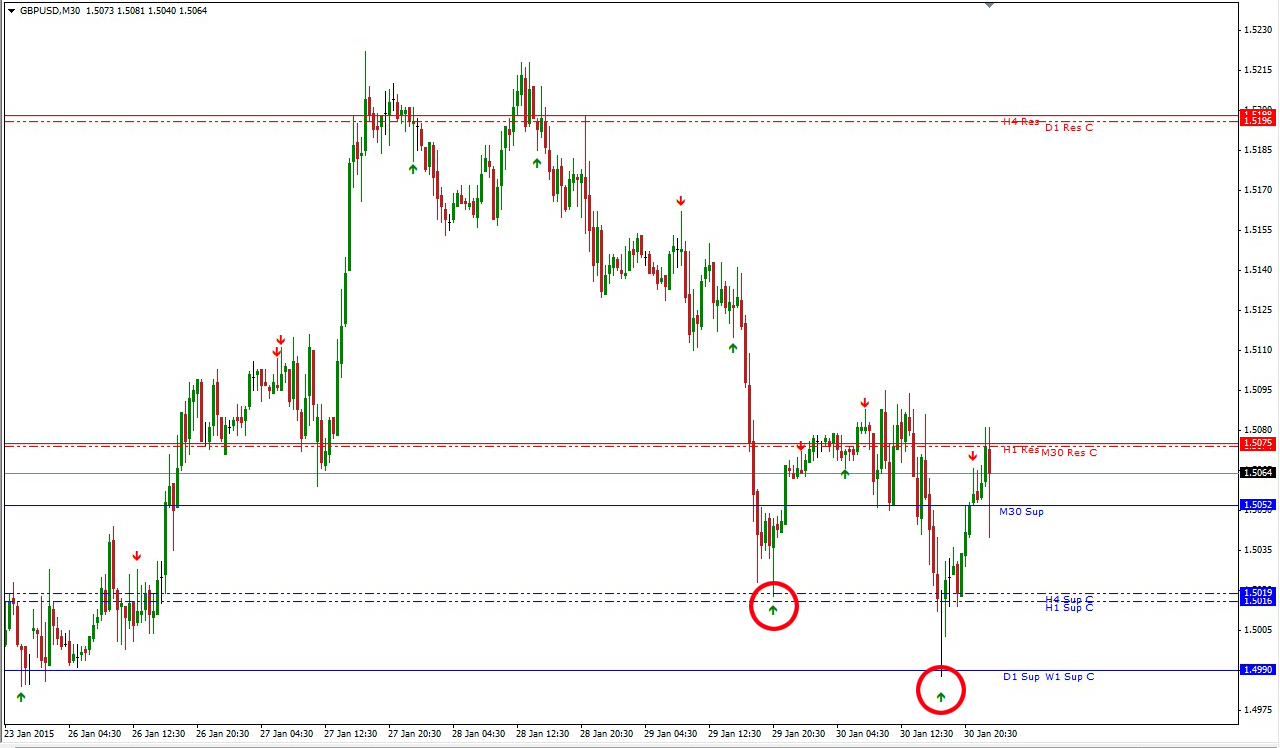Screen dimensions: 1280x748
Task: Click the GBPUSD,M30 chart title text
Action: pyautogui.click(x=51, y=11)
